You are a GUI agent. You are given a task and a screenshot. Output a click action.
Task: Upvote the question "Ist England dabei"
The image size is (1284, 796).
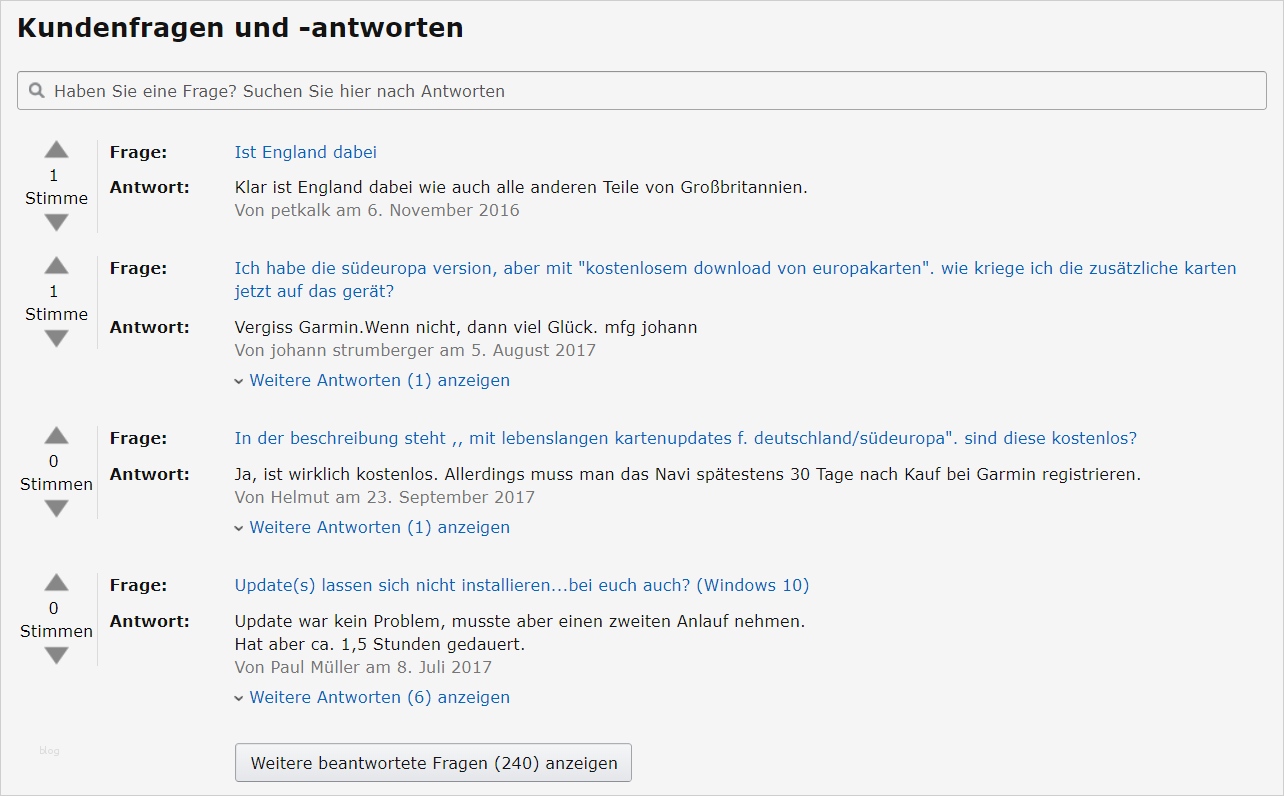coord(56,150)
